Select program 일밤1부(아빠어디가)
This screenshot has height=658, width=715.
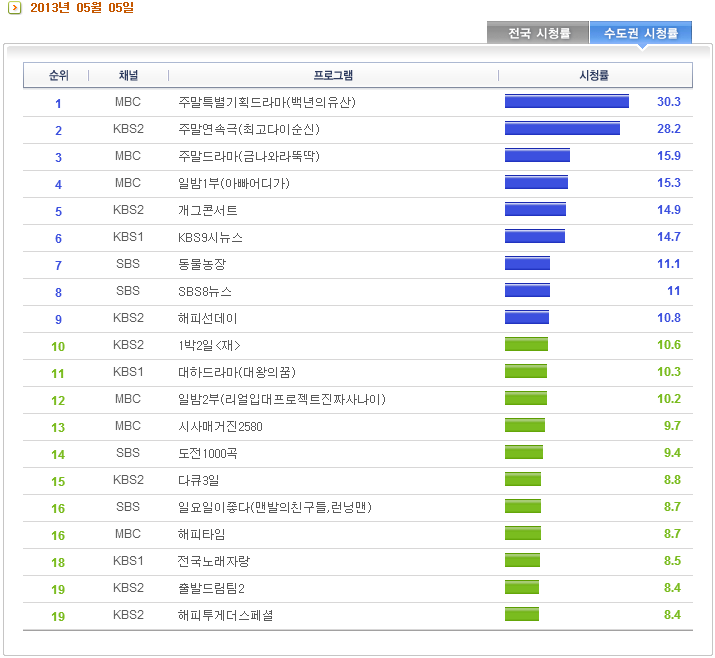(234, 183)
